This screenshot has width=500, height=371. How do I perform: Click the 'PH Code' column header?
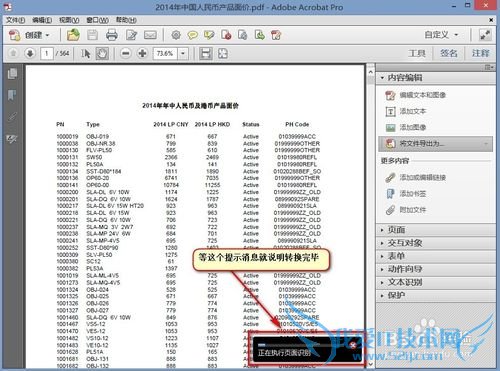(x=297, y=124)
